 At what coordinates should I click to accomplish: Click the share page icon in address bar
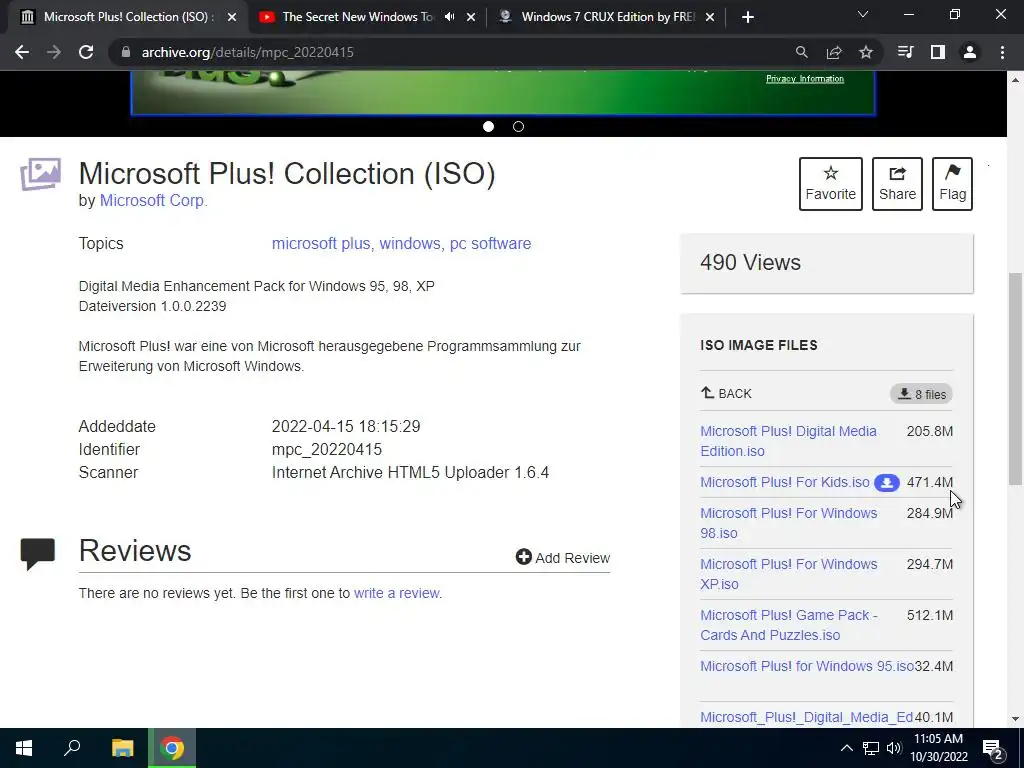(x=834, y=52)
